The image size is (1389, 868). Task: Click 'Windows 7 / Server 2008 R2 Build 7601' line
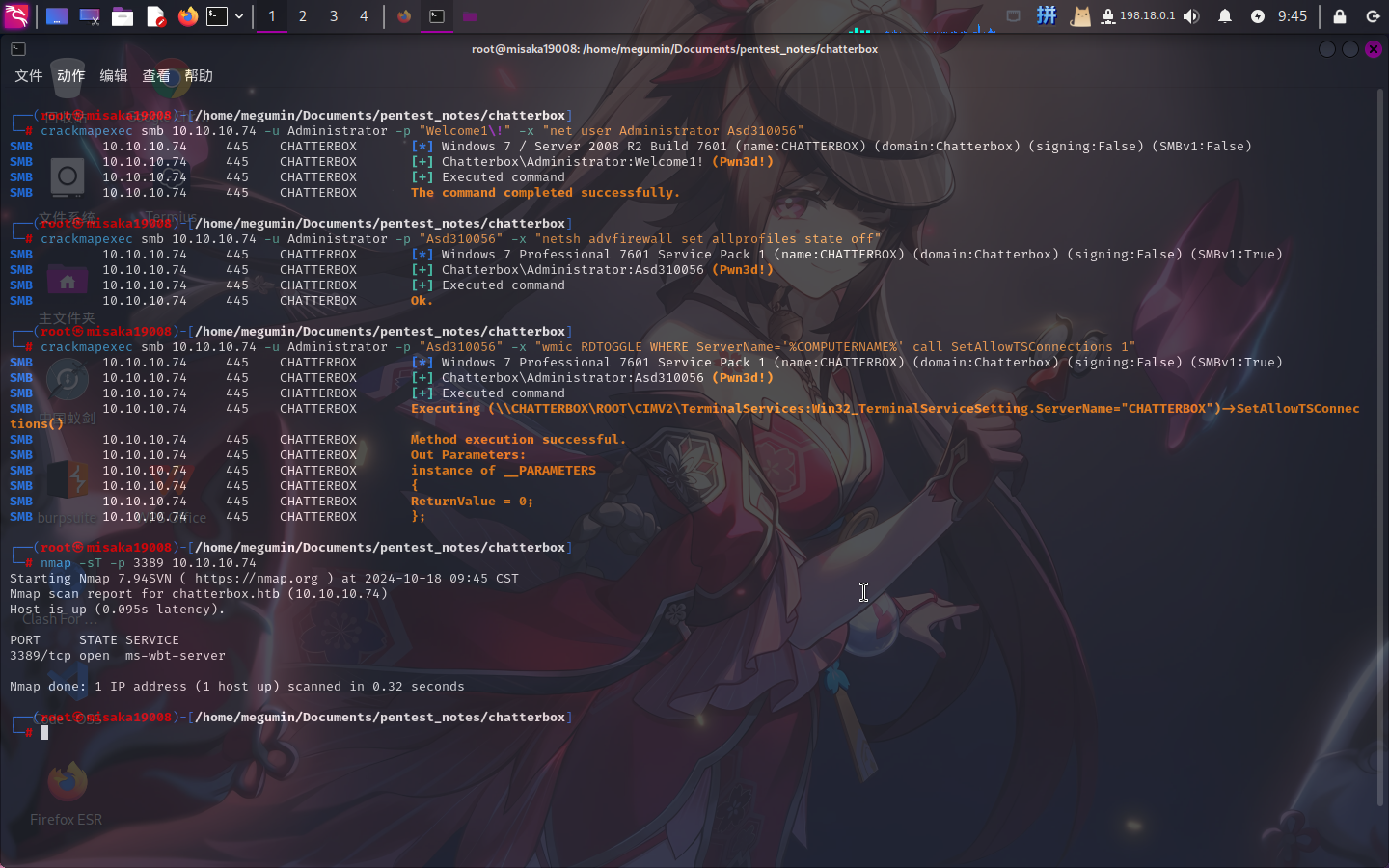click(831, 147)
